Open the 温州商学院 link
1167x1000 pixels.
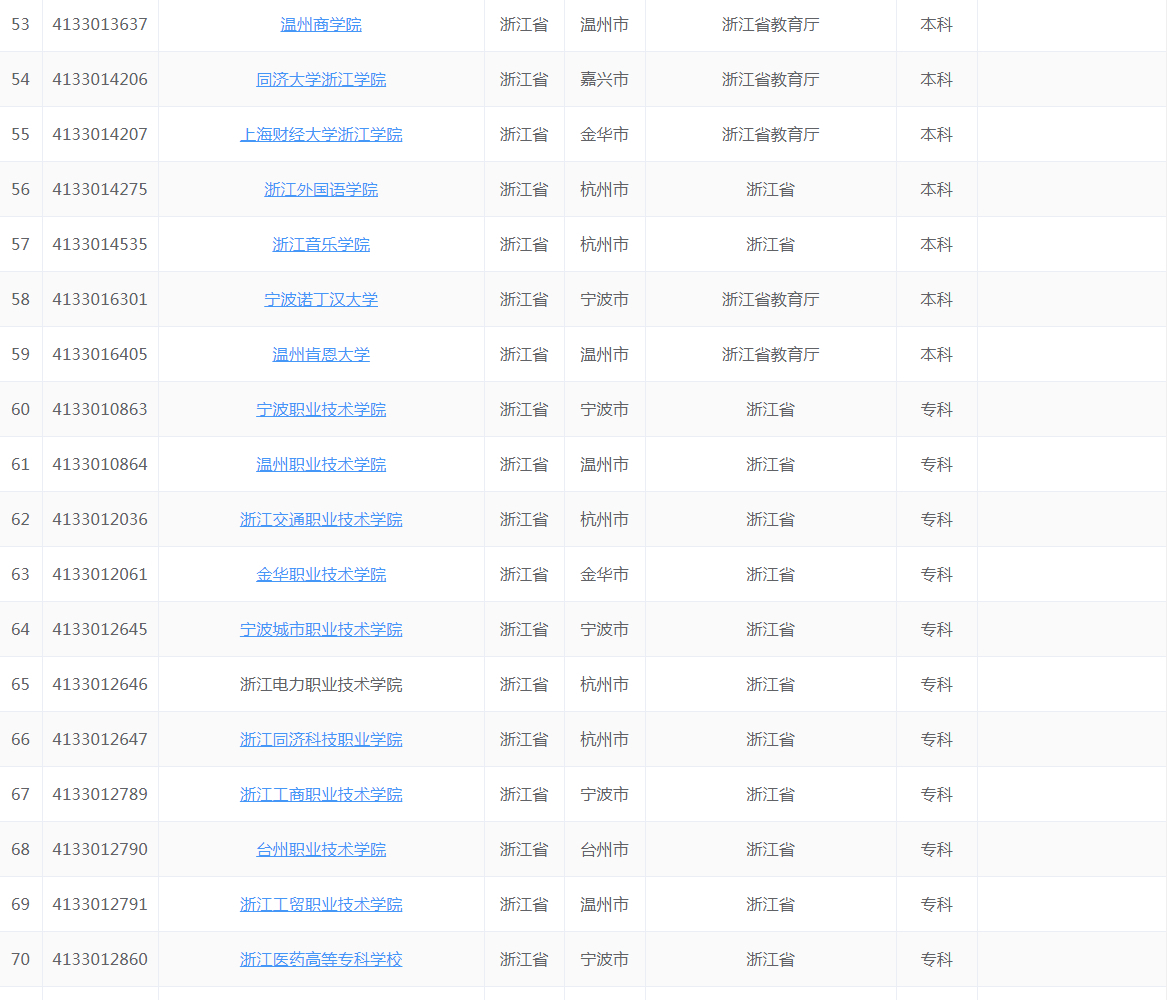pyautogui.click(x=321, y=25)
